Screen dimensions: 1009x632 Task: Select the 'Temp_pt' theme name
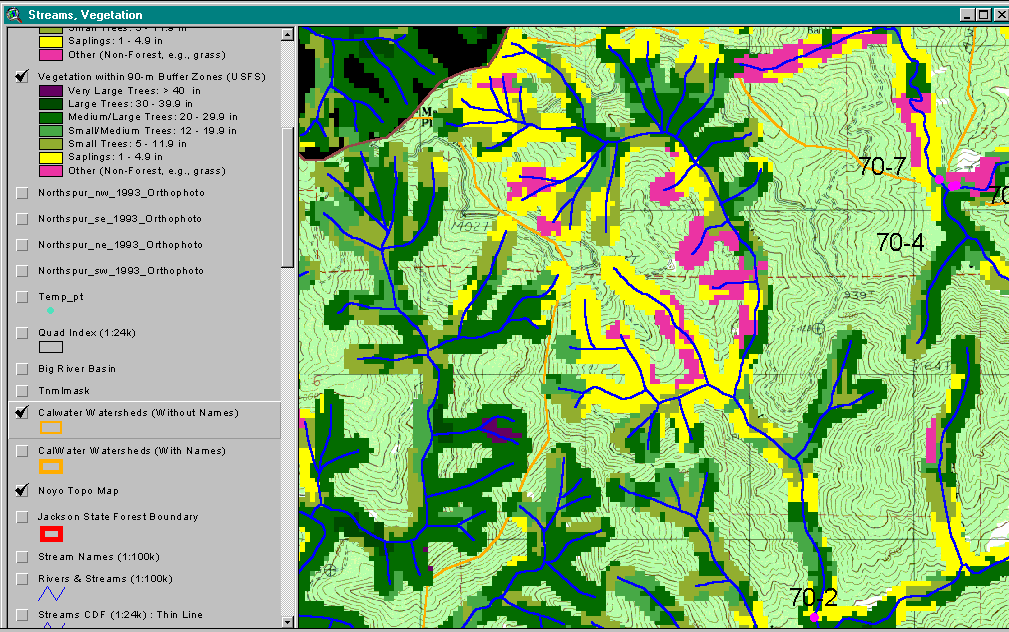(x=60, y=297)
